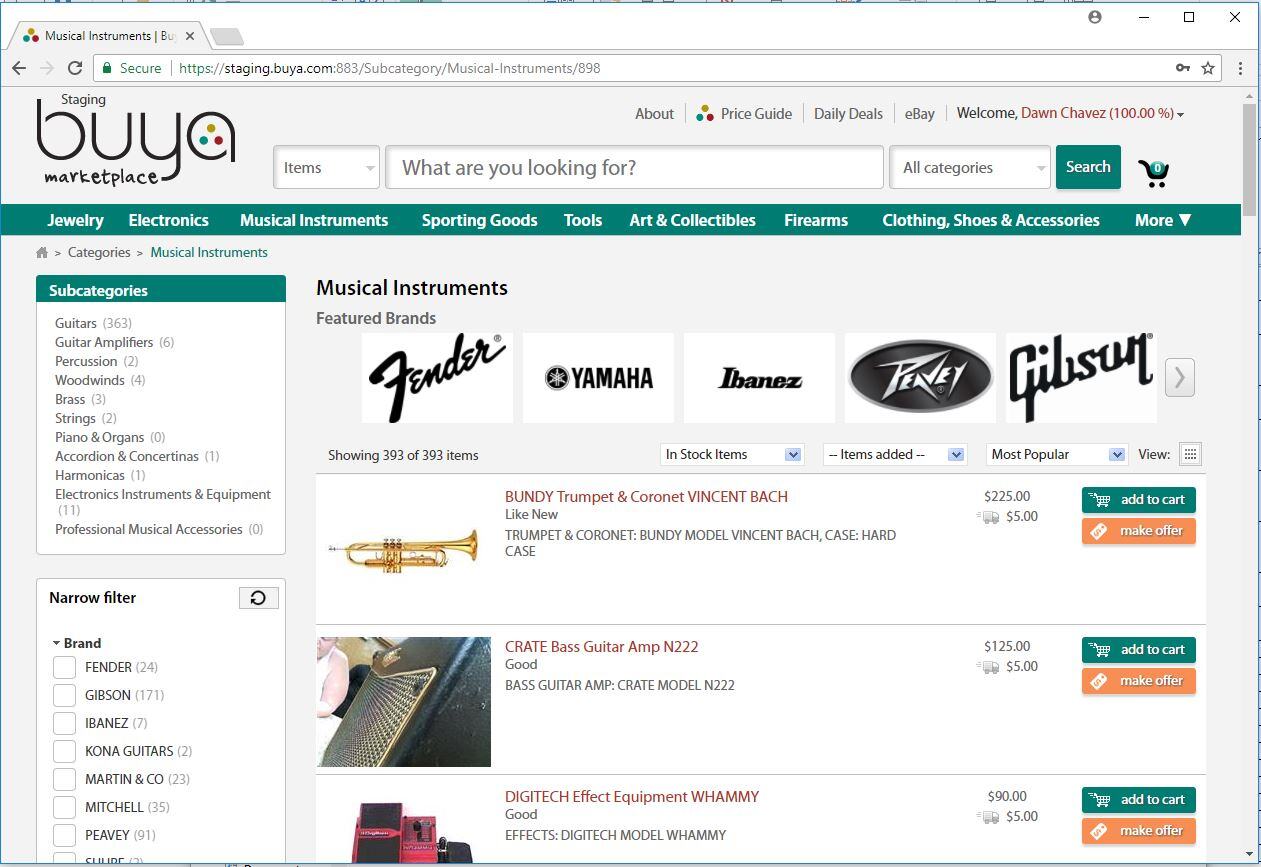The image size is (1261, 867).
Task: Open the Items added dropdown
Action: 895,454
